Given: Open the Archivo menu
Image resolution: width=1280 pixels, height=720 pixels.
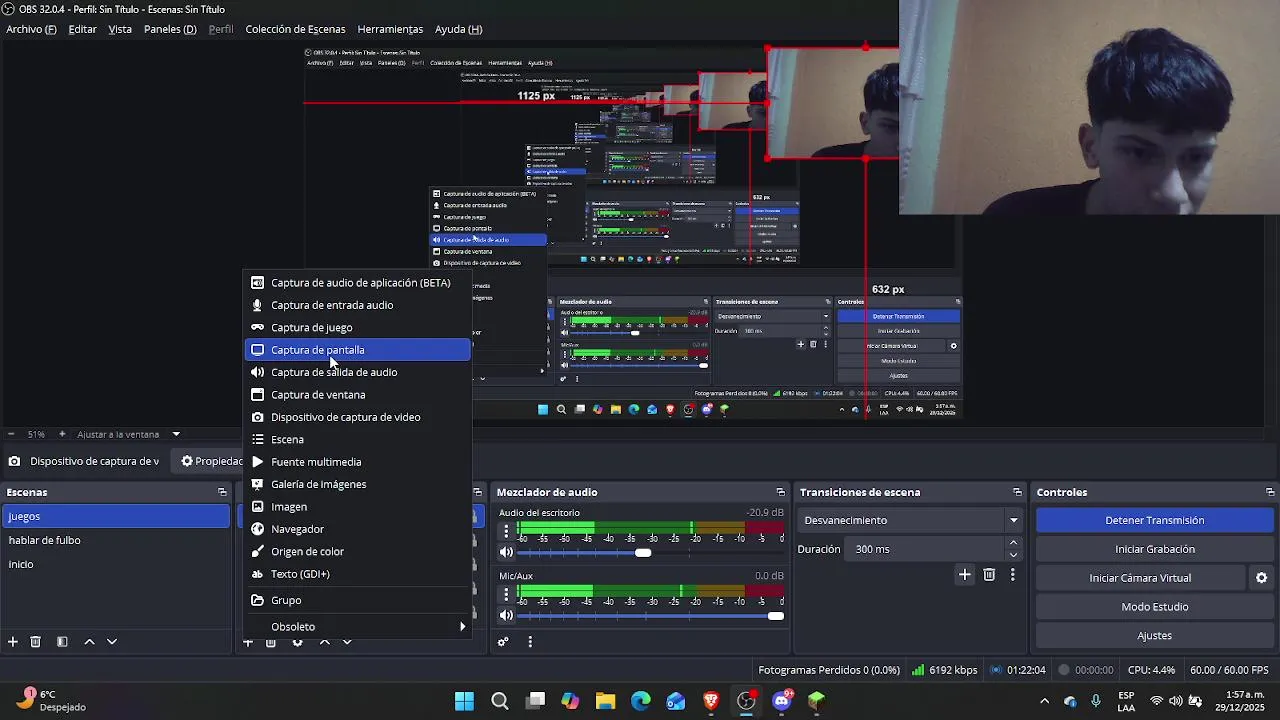Looking at the screenshot, I should [x=31, y=29].
